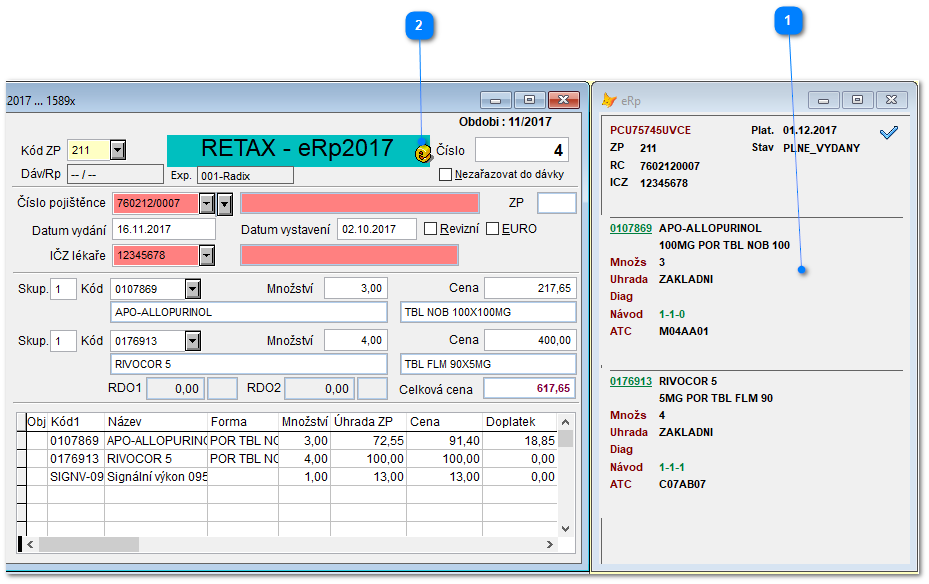Screen dimensions: 929x584
Task: Open the Kód 0176913 dropdown
Action: [x=193, y=341]
